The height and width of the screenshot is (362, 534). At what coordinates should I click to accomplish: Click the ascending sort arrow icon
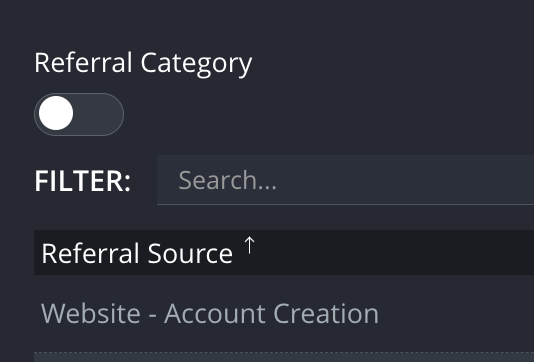pyautogui.click(x=249, y=245)
